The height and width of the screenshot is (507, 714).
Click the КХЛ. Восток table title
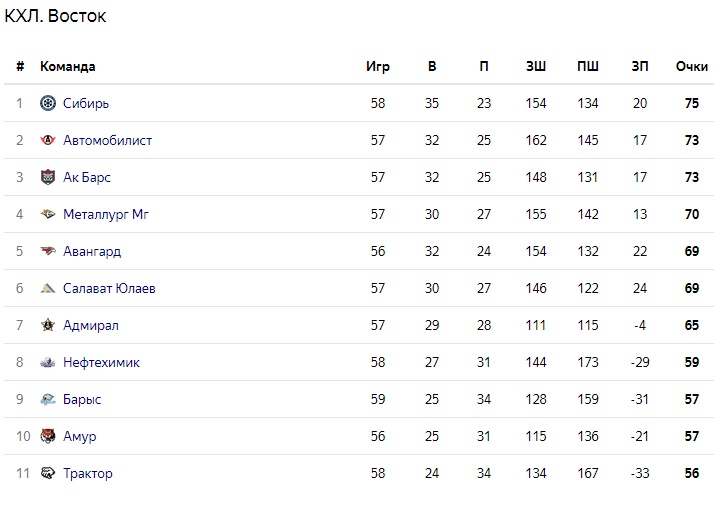(x=56, y=16)
